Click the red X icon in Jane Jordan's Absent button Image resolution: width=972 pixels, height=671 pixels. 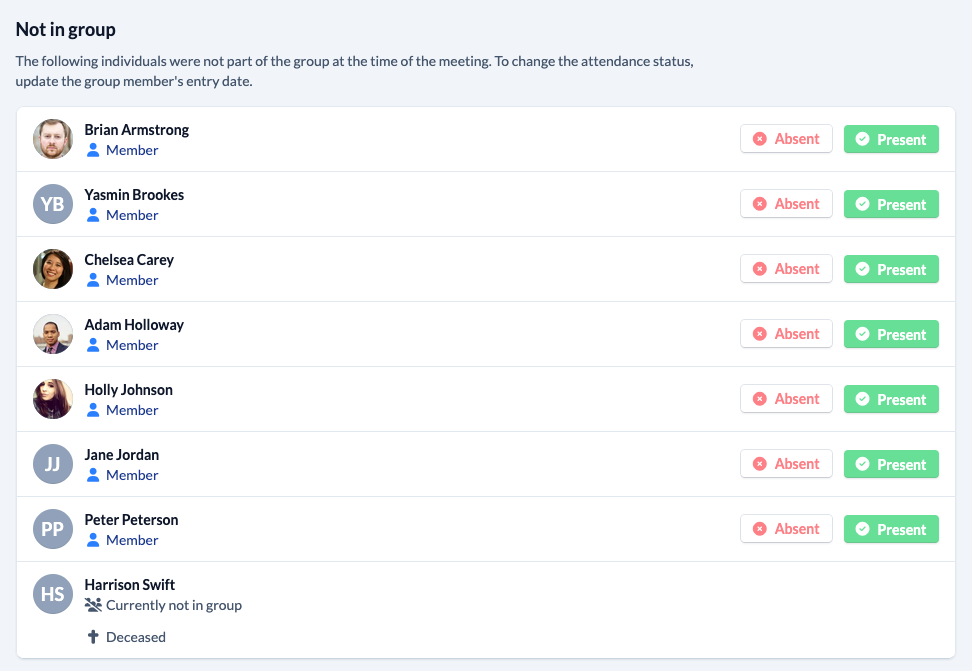point(759,464)
